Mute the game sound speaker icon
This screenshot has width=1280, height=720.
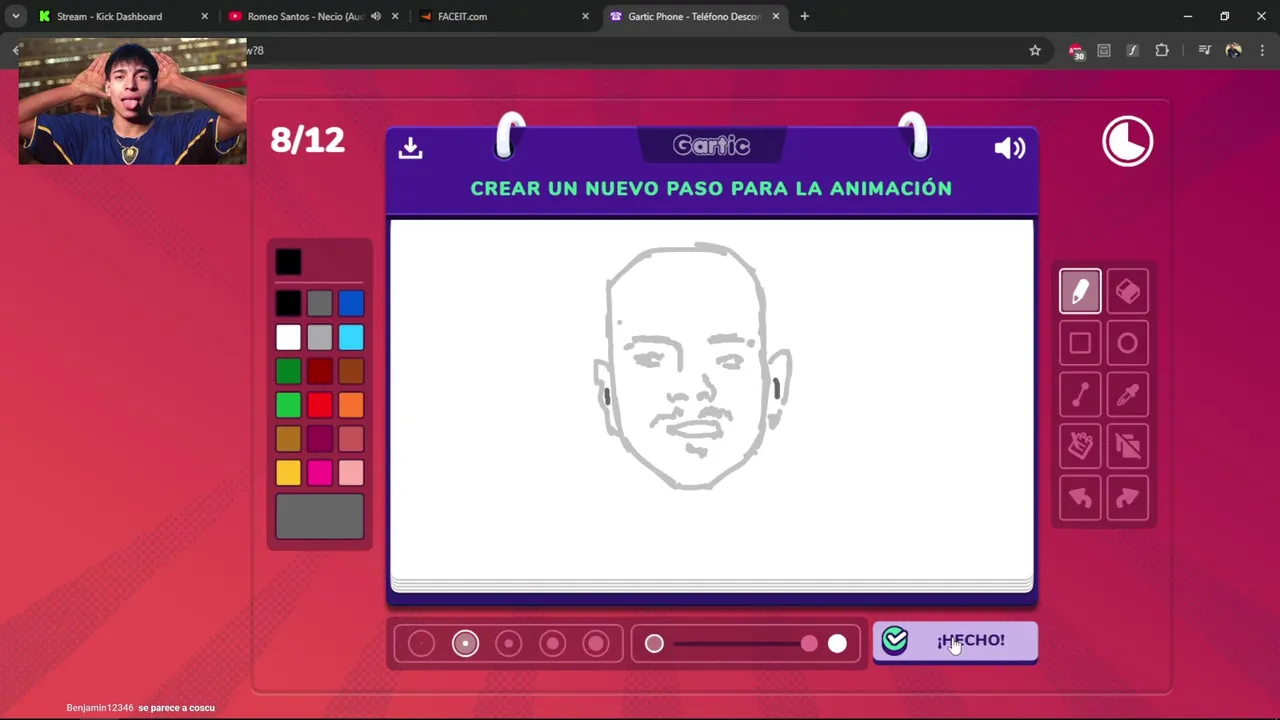pyautogui.click(x=1010, y=148)
